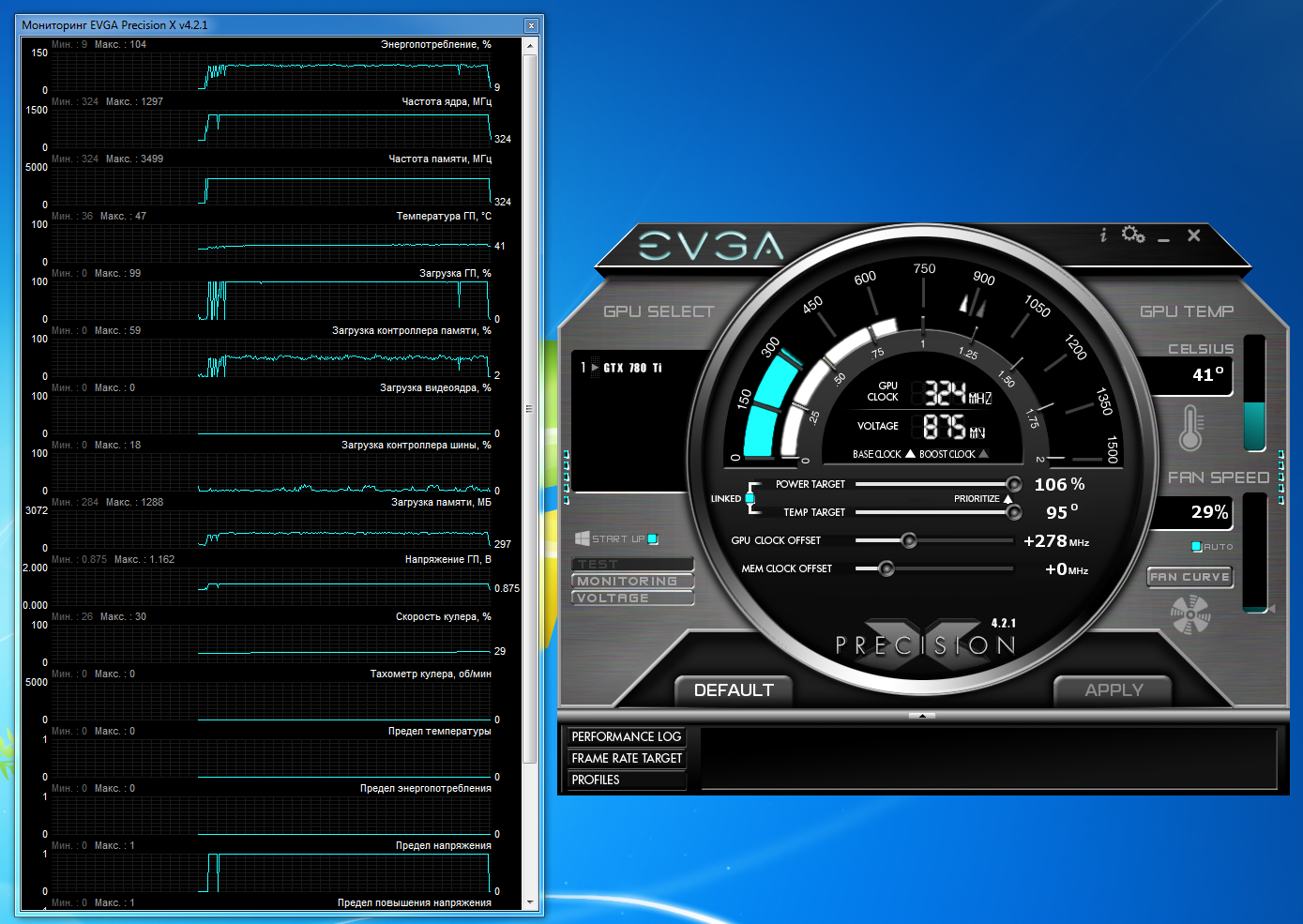This screenshot has height=924, width=1303.
Task: Click the 29% fan speed readout
Action: [1209, 512]
